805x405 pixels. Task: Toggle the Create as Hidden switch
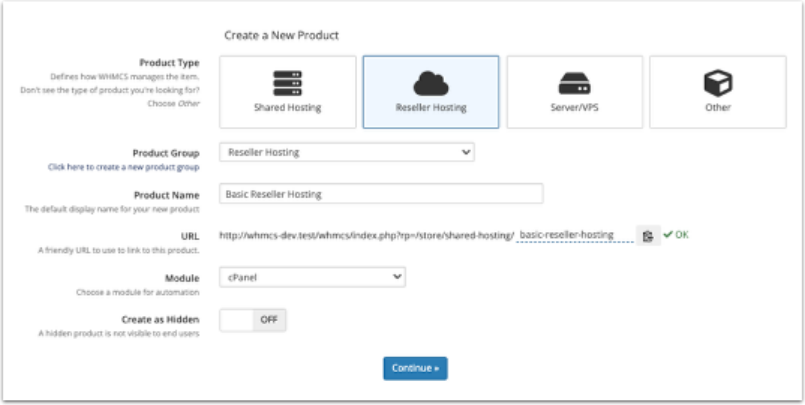[x=253, y=320]
